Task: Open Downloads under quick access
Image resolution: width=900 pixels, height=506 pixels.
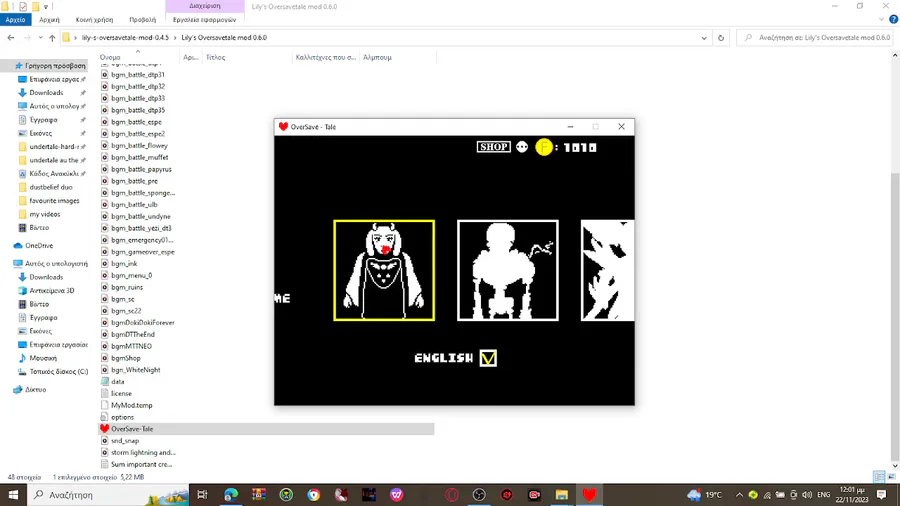Action: [x=46, y=92]
